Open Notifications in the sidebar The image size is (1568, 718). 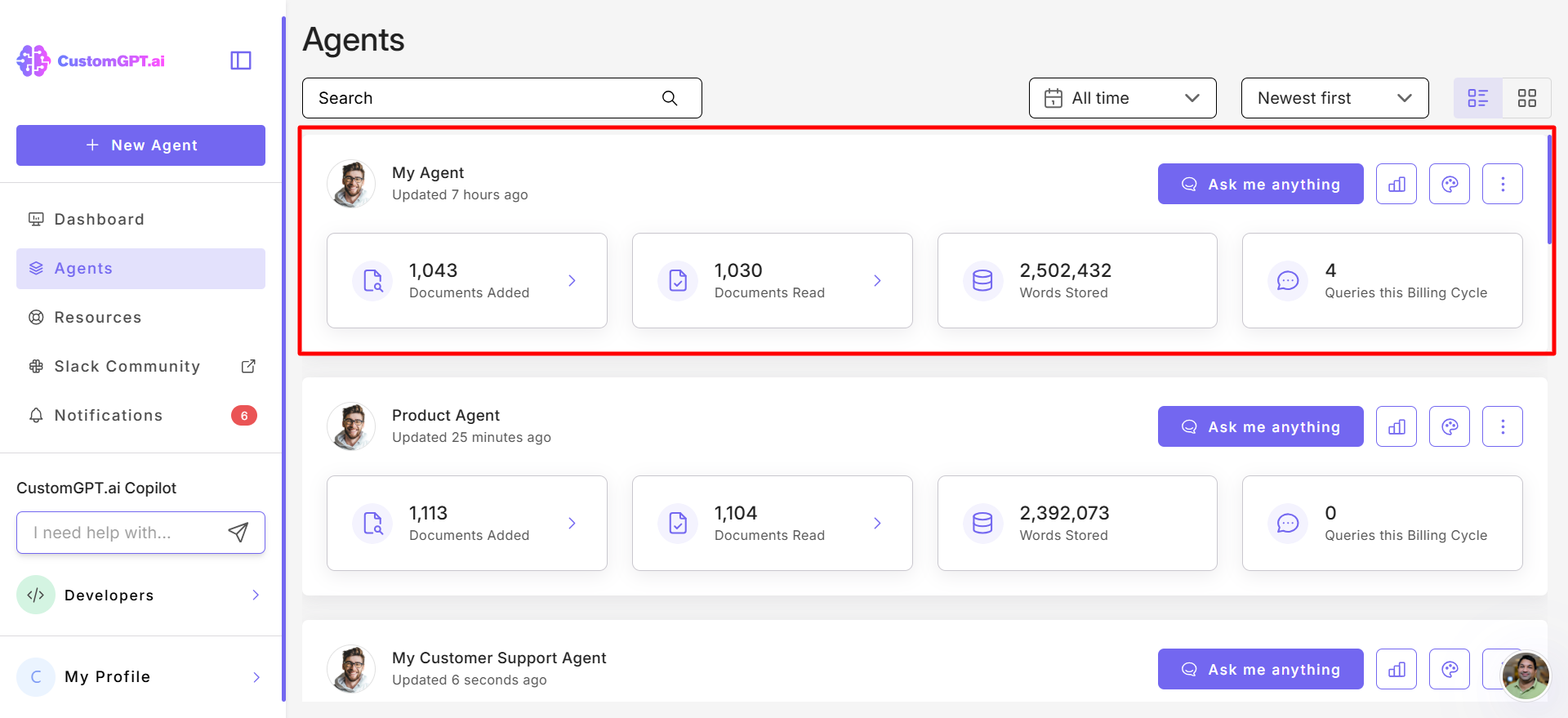pyautogui.click(x=140, y=416)
